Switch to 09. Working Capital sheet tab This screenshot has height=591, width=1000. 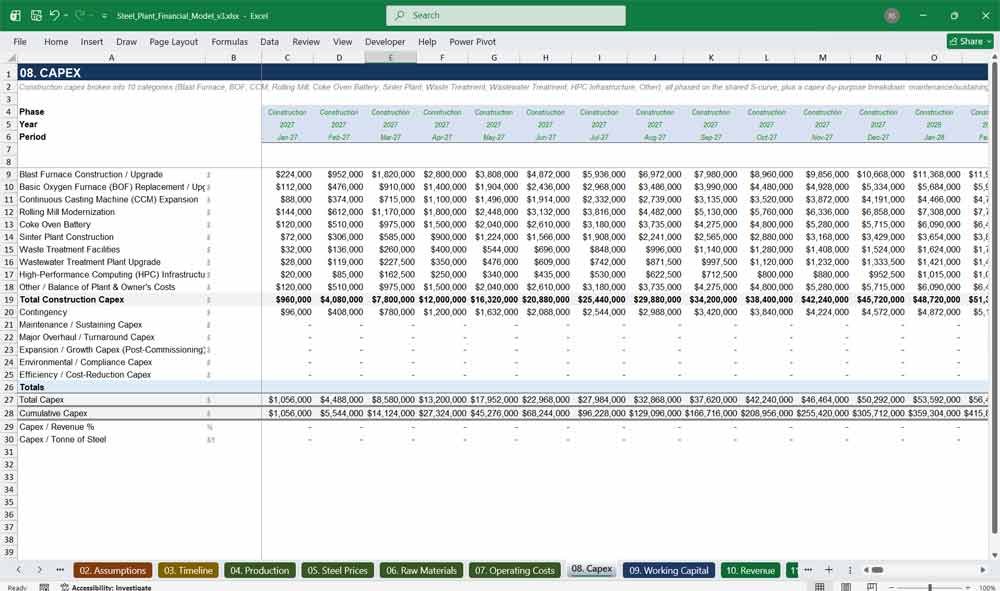click(x=668, y=571)
